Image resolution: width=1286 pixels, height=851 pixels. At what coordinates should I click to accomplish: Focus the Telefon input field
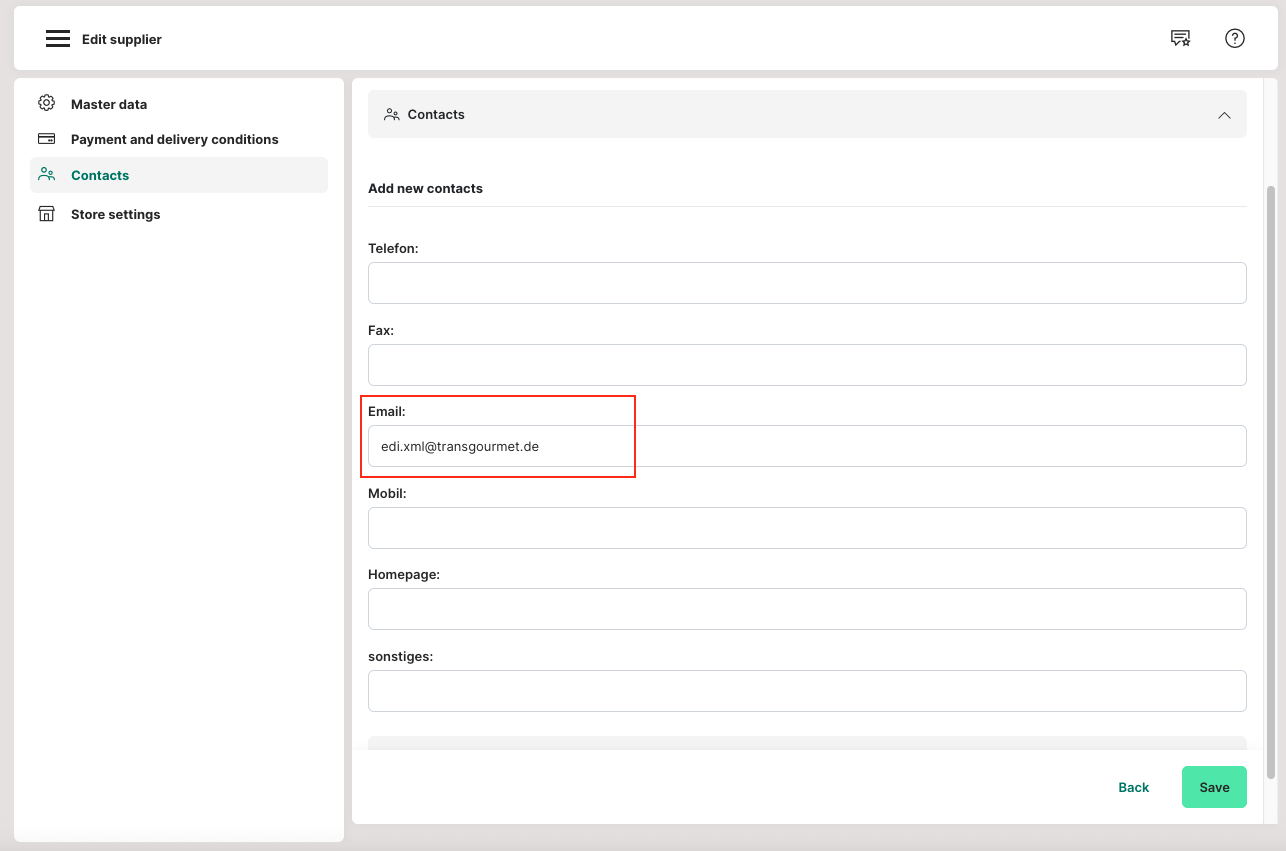pyautogui.click(x=806, y=283)
